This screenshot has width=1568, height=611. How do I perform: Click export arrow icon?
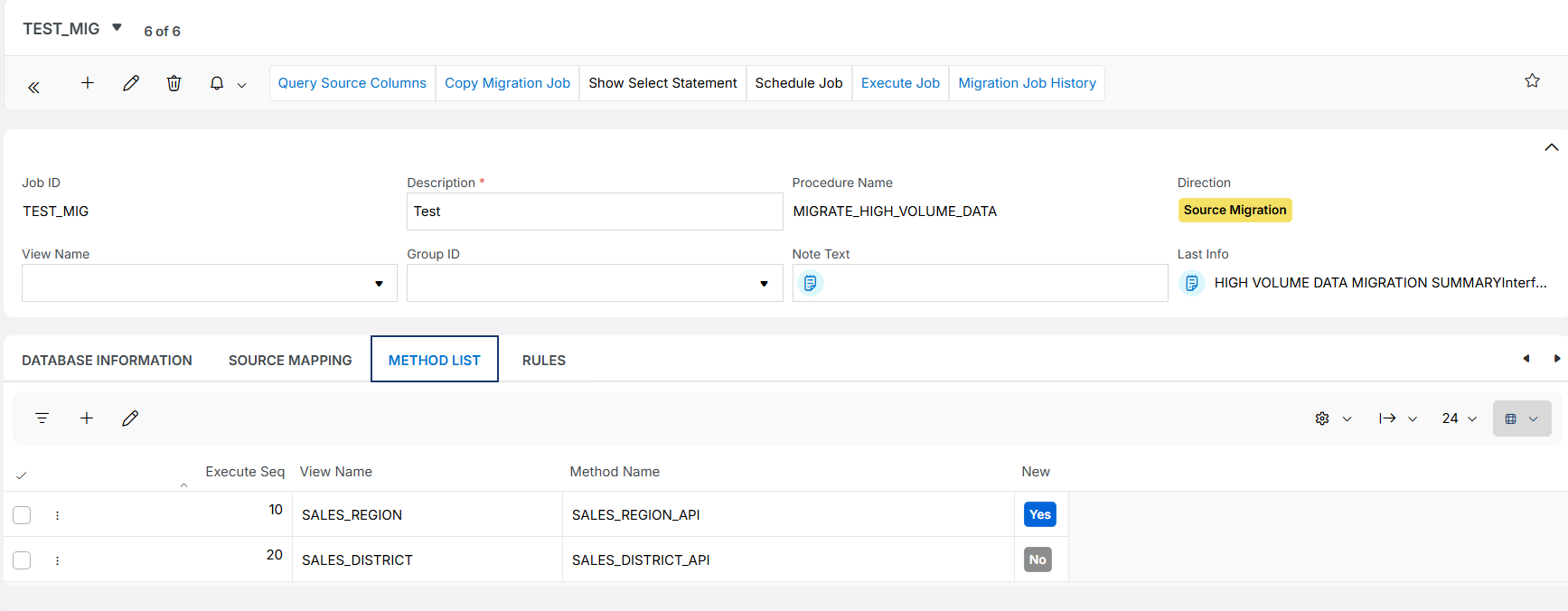(1387, 418)
